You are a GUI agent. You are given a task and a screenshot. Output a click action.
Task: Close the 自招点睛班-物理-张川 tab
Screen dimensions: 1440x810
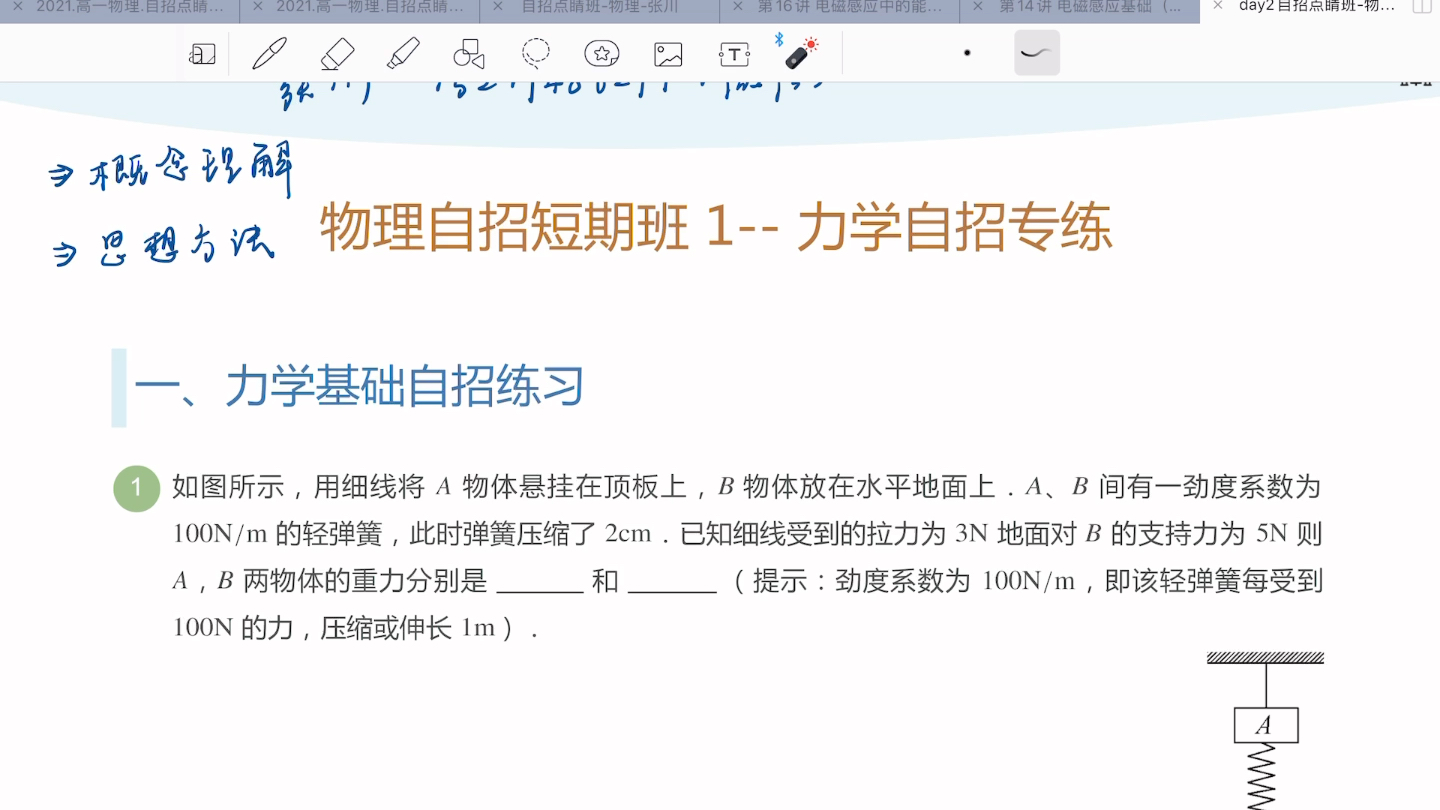497,6
